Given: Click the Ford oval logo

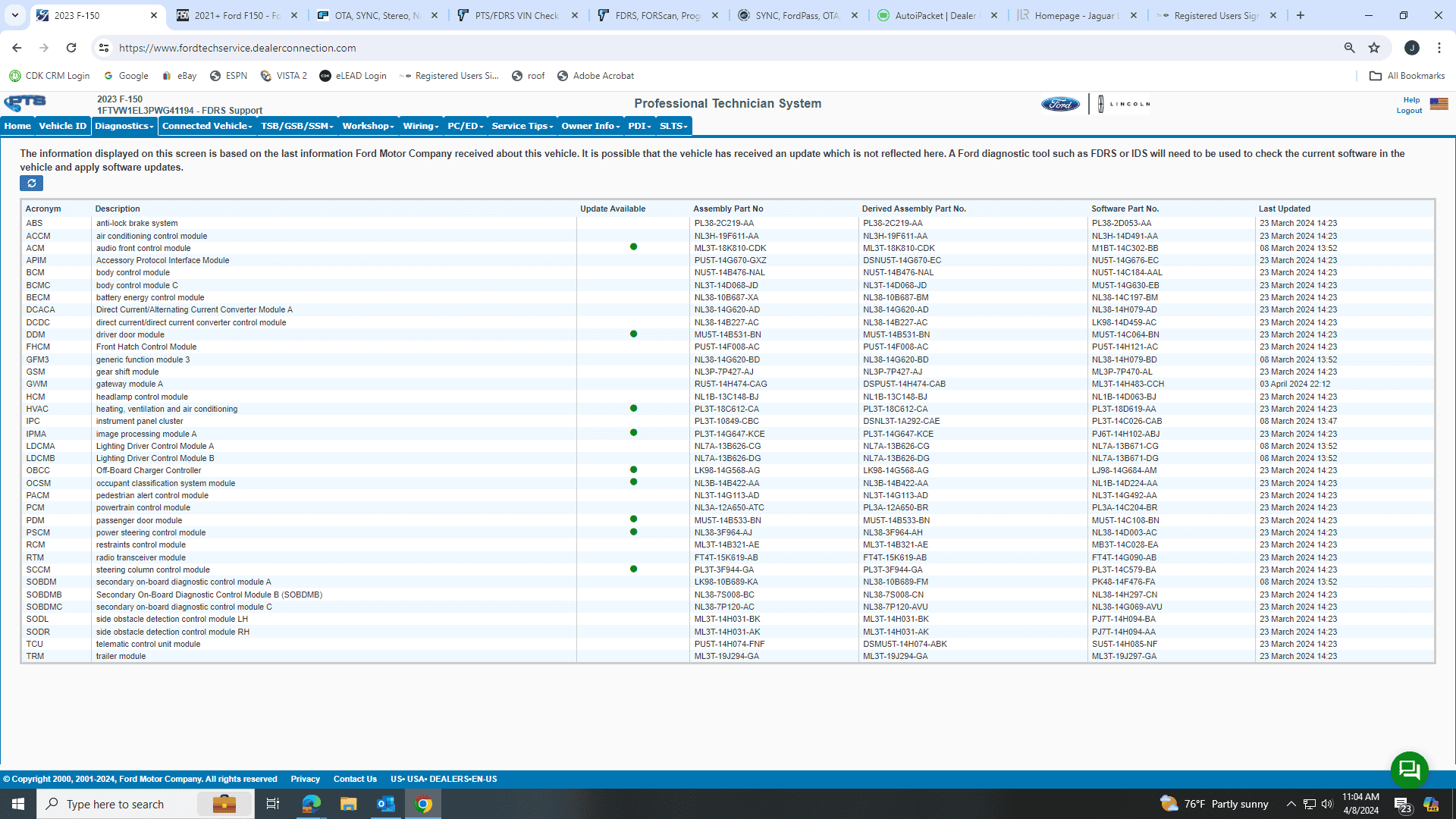Looking at the screenshot, I should click(1060, 104).
